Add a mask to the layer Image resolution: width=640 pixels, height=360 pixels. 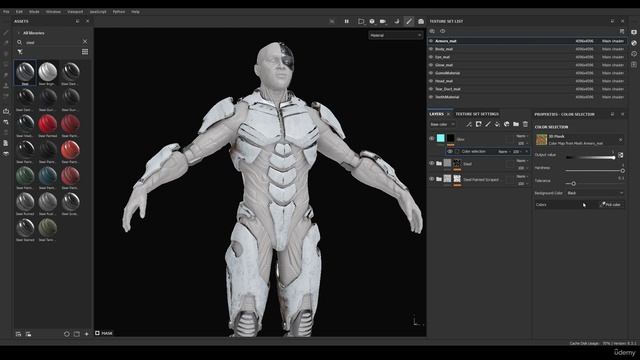click(x=478, y=124)
